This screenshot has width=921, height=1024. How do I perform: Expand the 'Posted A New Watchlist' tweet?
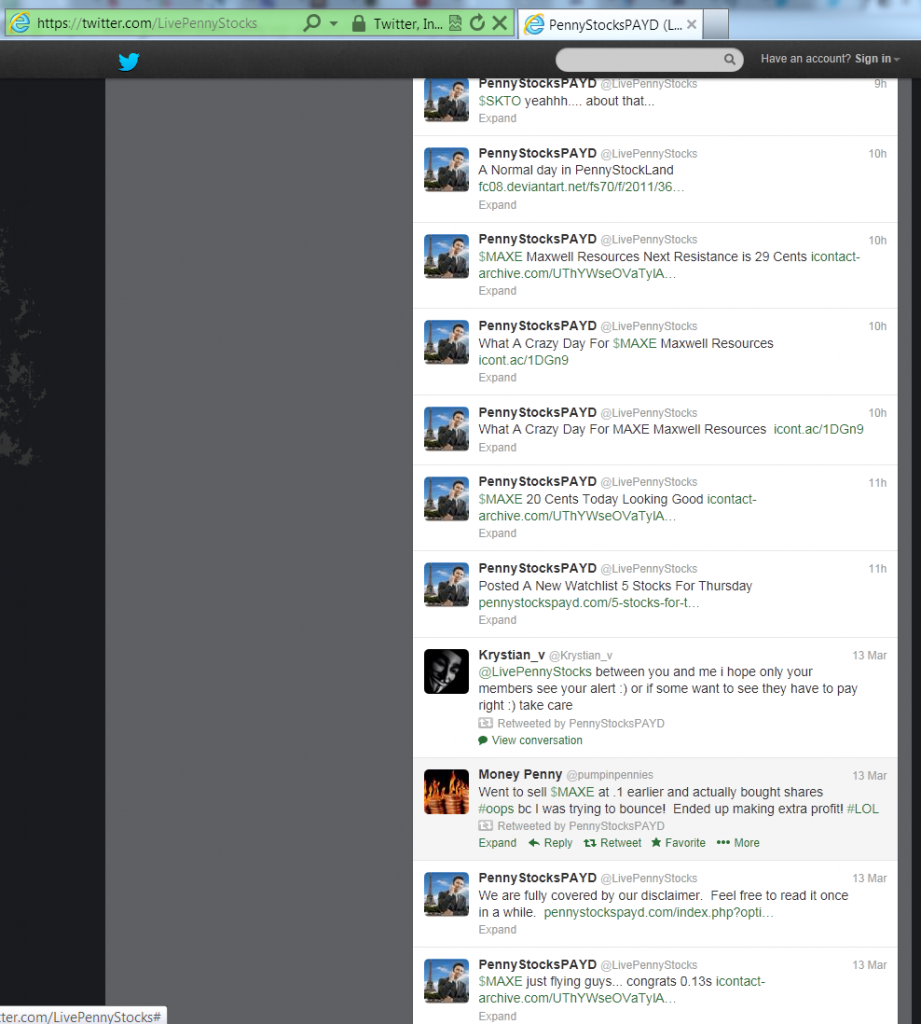coord(497,620)
